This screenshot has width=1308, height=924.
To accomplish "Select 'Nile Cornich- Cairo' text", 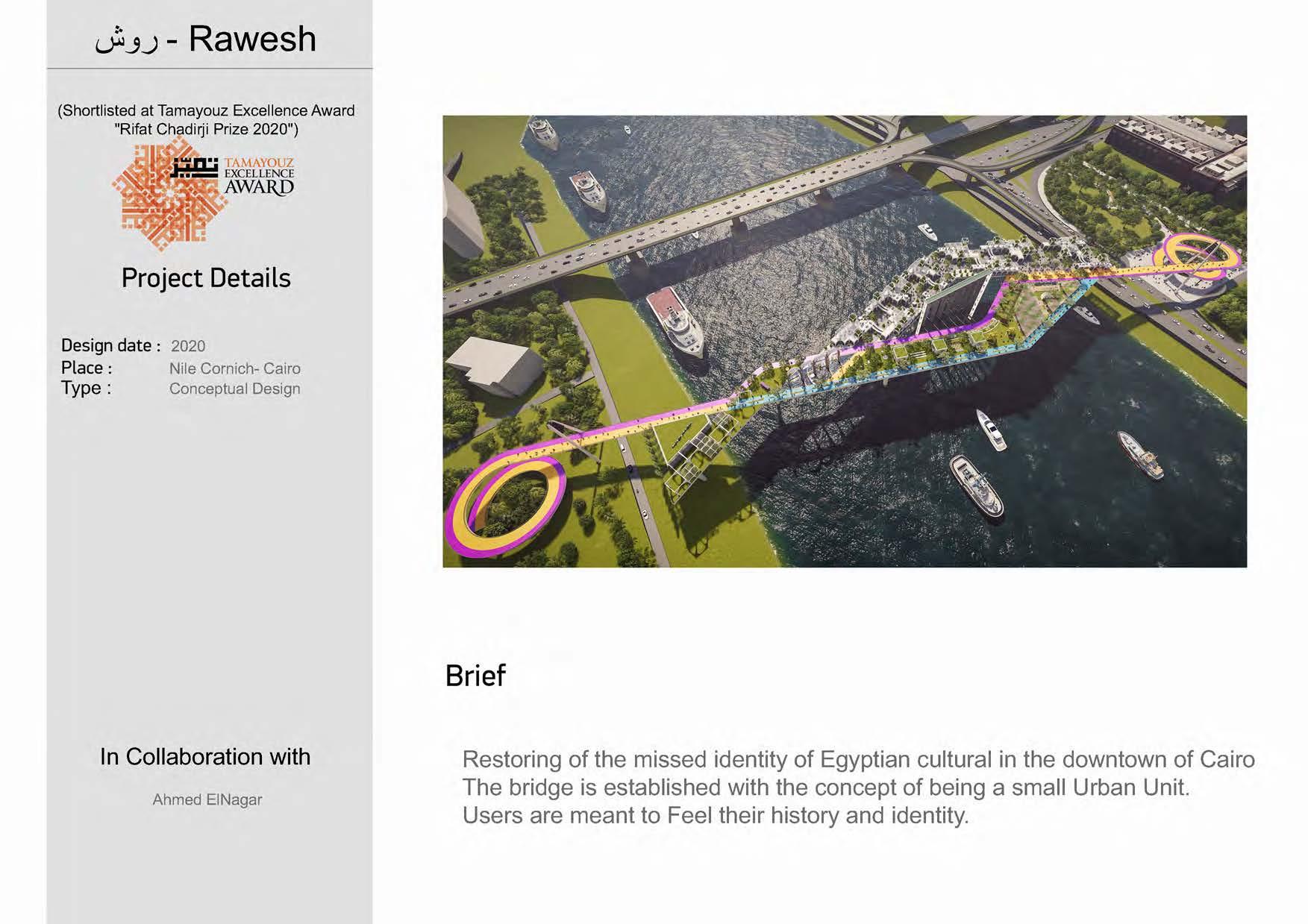I will pyautogui.click(x=235, y=368).
